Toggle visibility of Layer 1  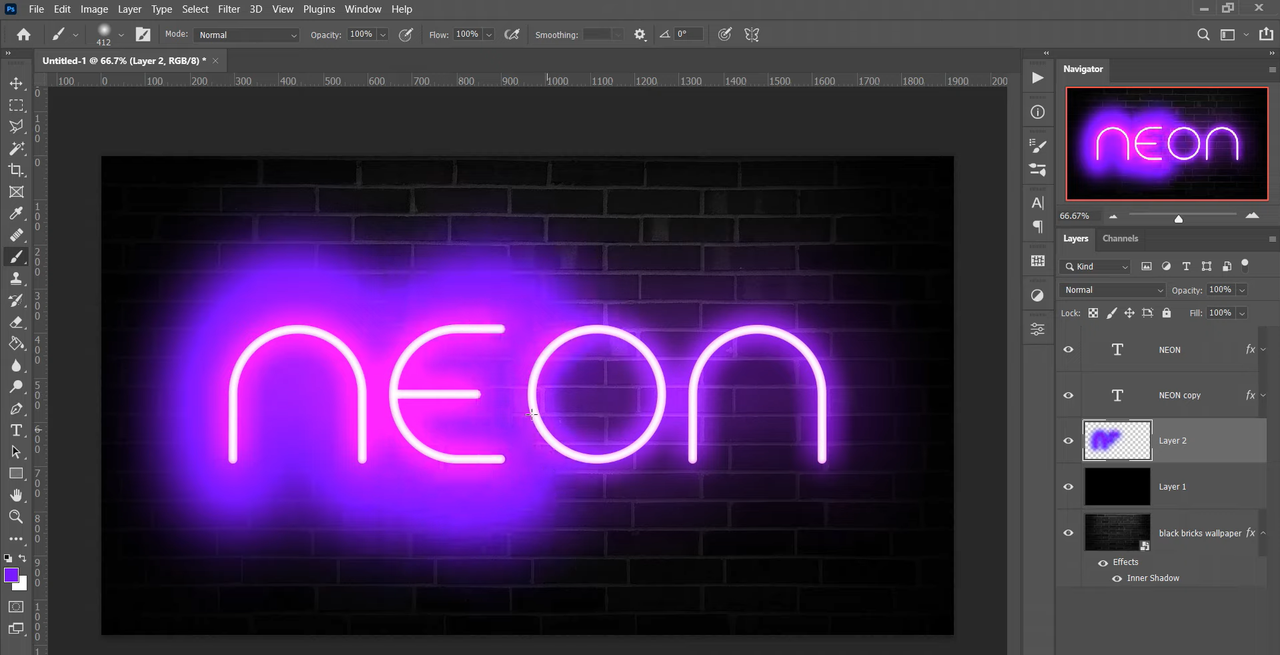[x=1068, y=487]
